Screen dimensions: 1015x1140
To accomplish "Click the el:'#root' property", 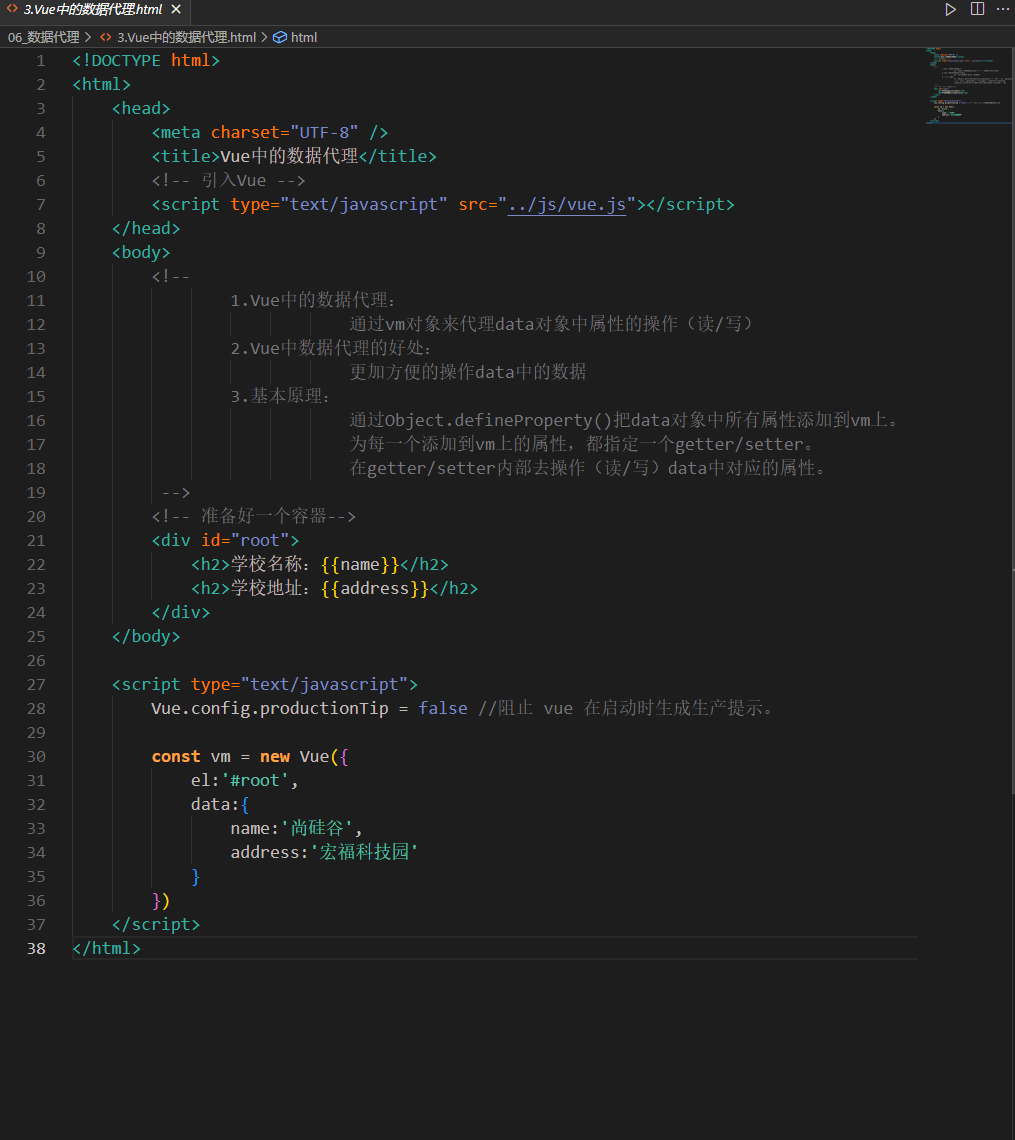I will 245,780.
